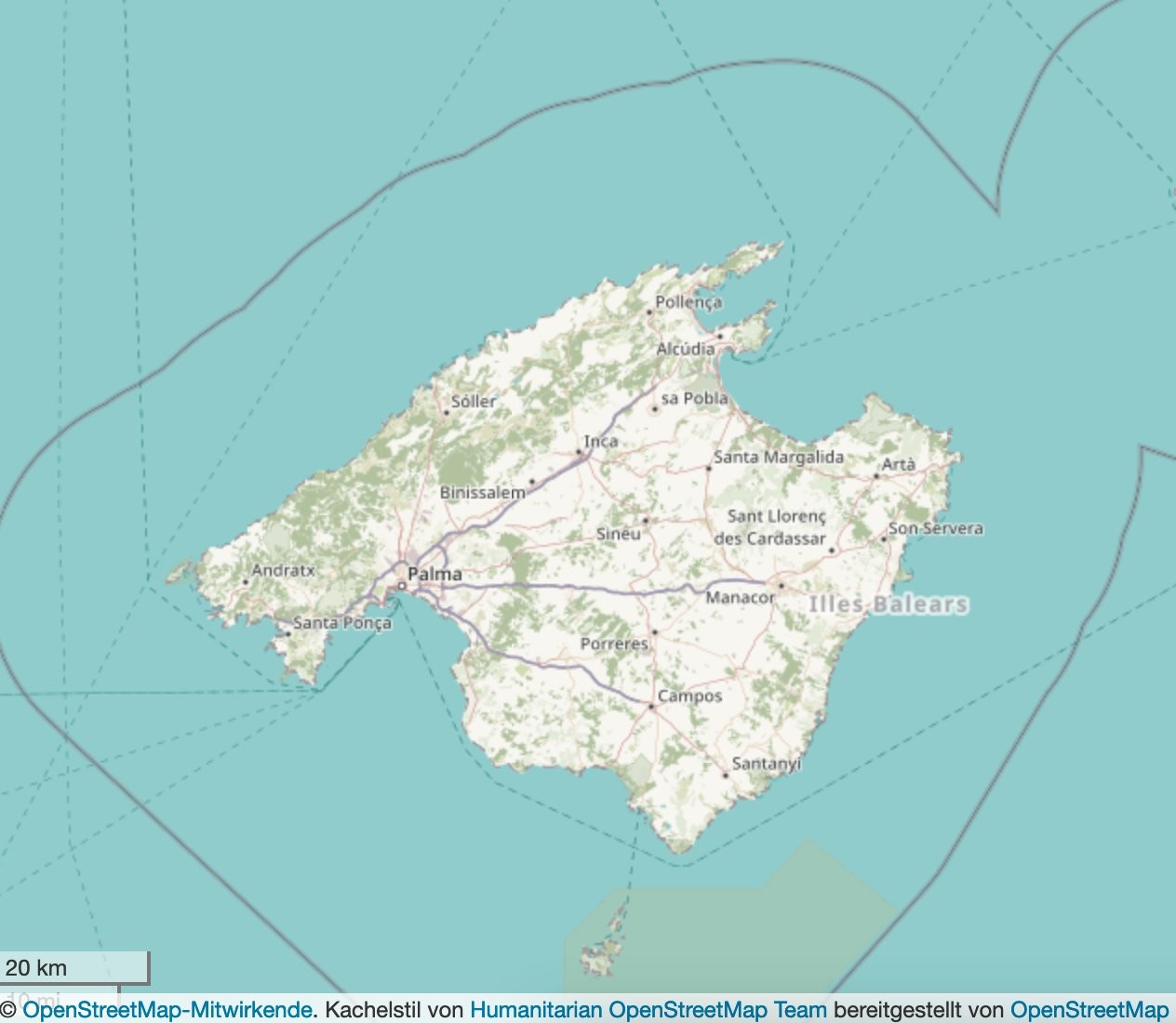This screenshot has width=1176, height=1023.
Task: Open the Humanitarian OpenStreetMap Team link
Action: point(648,1009)
